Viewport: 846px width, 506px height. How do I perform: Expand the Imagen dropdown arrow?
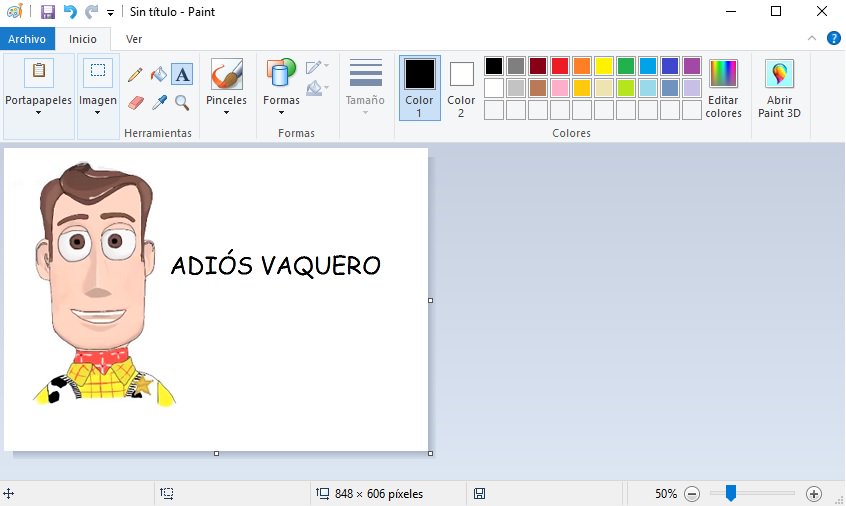[x=98, y=113]
